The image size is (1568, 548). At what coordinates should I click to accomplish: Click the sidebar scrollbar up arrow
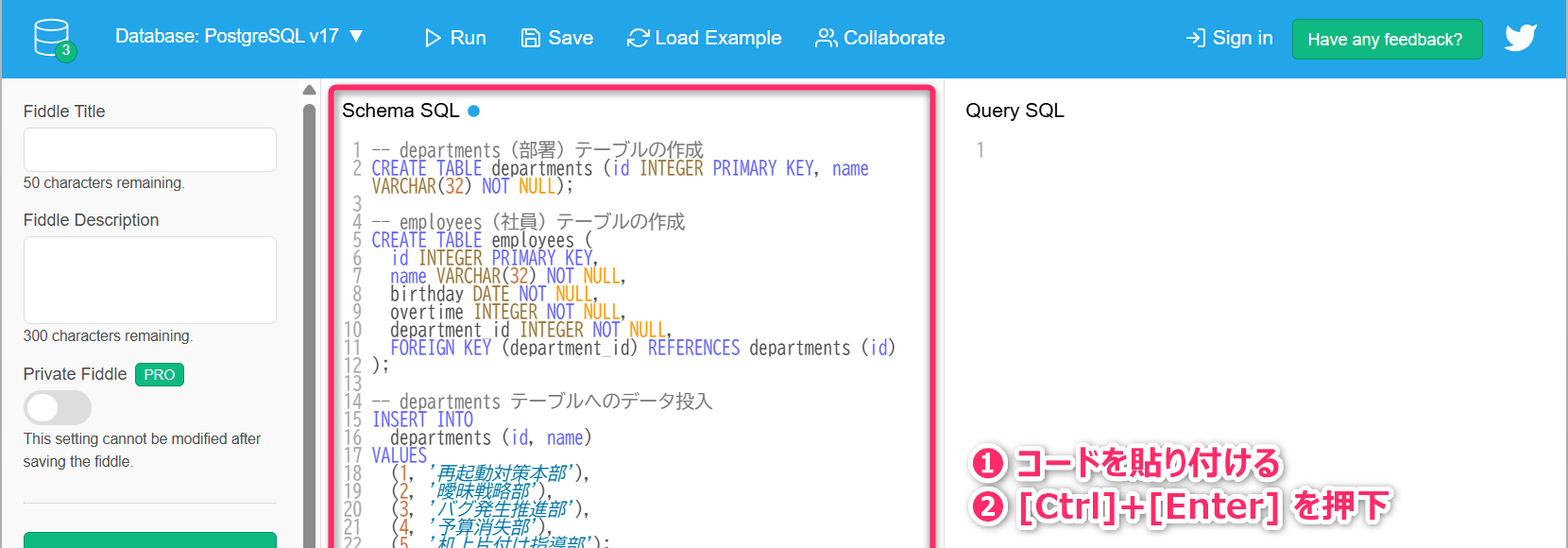pos(309,90)
